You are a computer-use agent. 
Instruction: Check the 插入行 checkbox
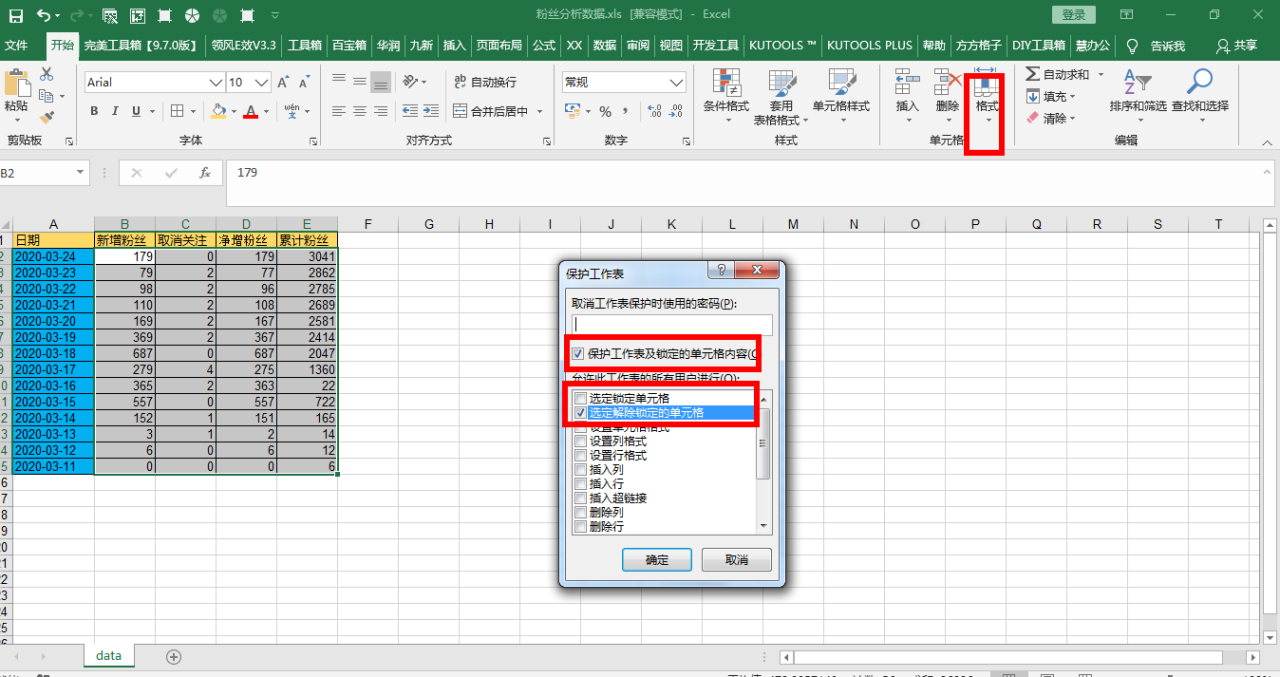coord(581,484)
